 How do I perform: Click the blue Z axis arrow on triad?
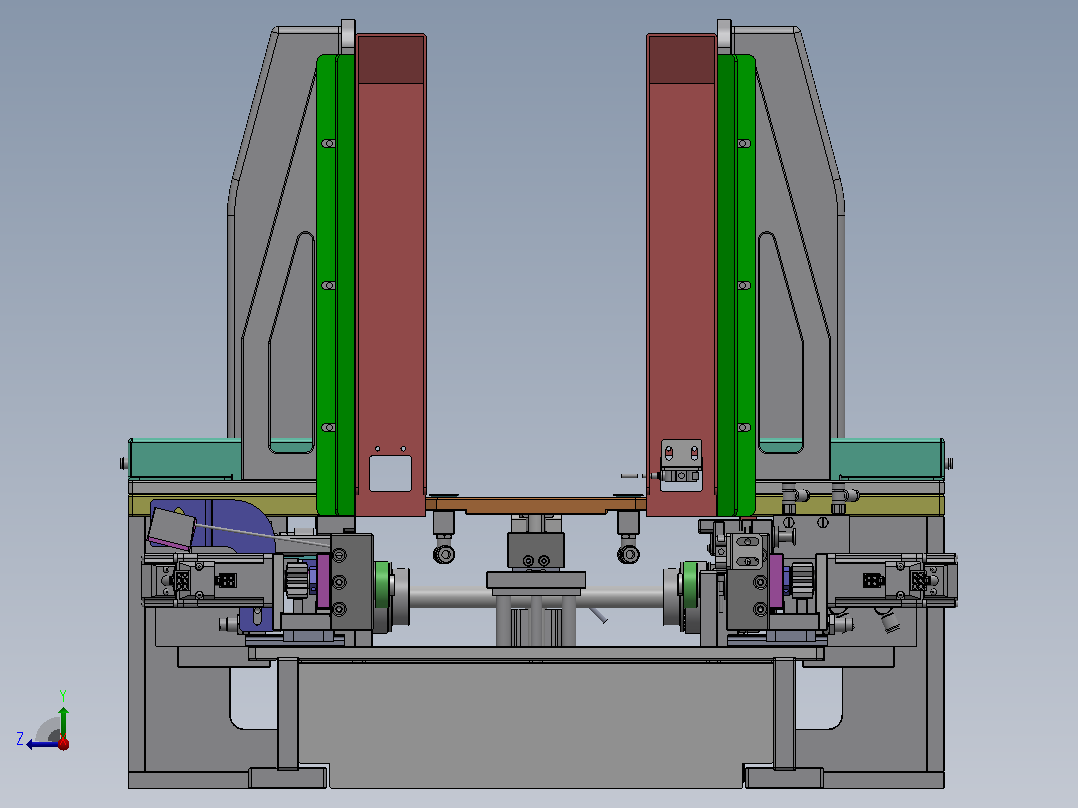(x=42, y=744)
